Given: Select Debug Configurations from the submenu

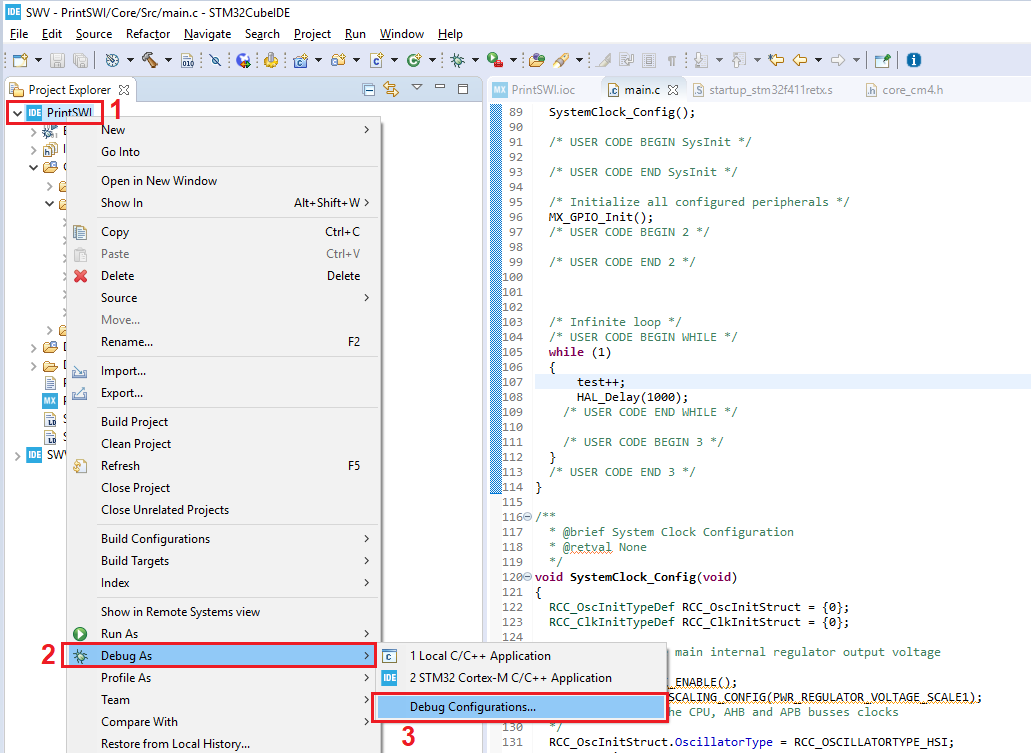Looking at the screenshot, I should tap(519, 707).
